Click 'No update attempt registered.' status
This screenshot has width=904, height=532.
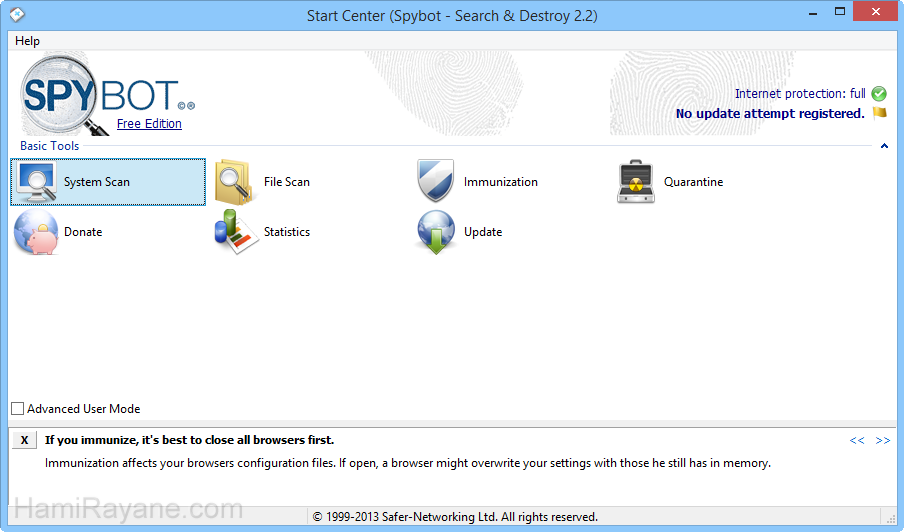click(x=770, y=114)
